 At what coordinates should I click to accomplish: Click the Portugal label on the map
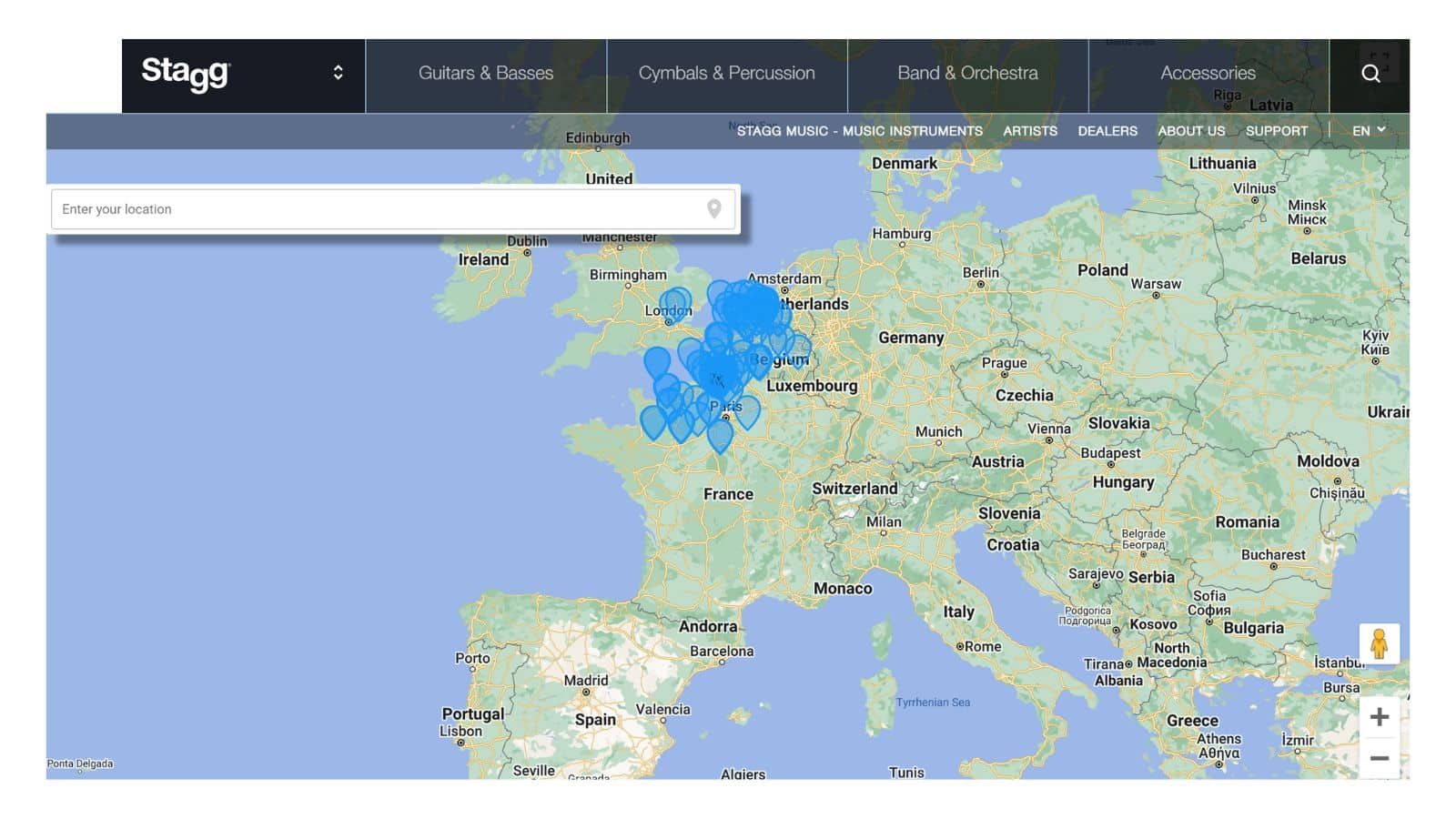point(472,714)
